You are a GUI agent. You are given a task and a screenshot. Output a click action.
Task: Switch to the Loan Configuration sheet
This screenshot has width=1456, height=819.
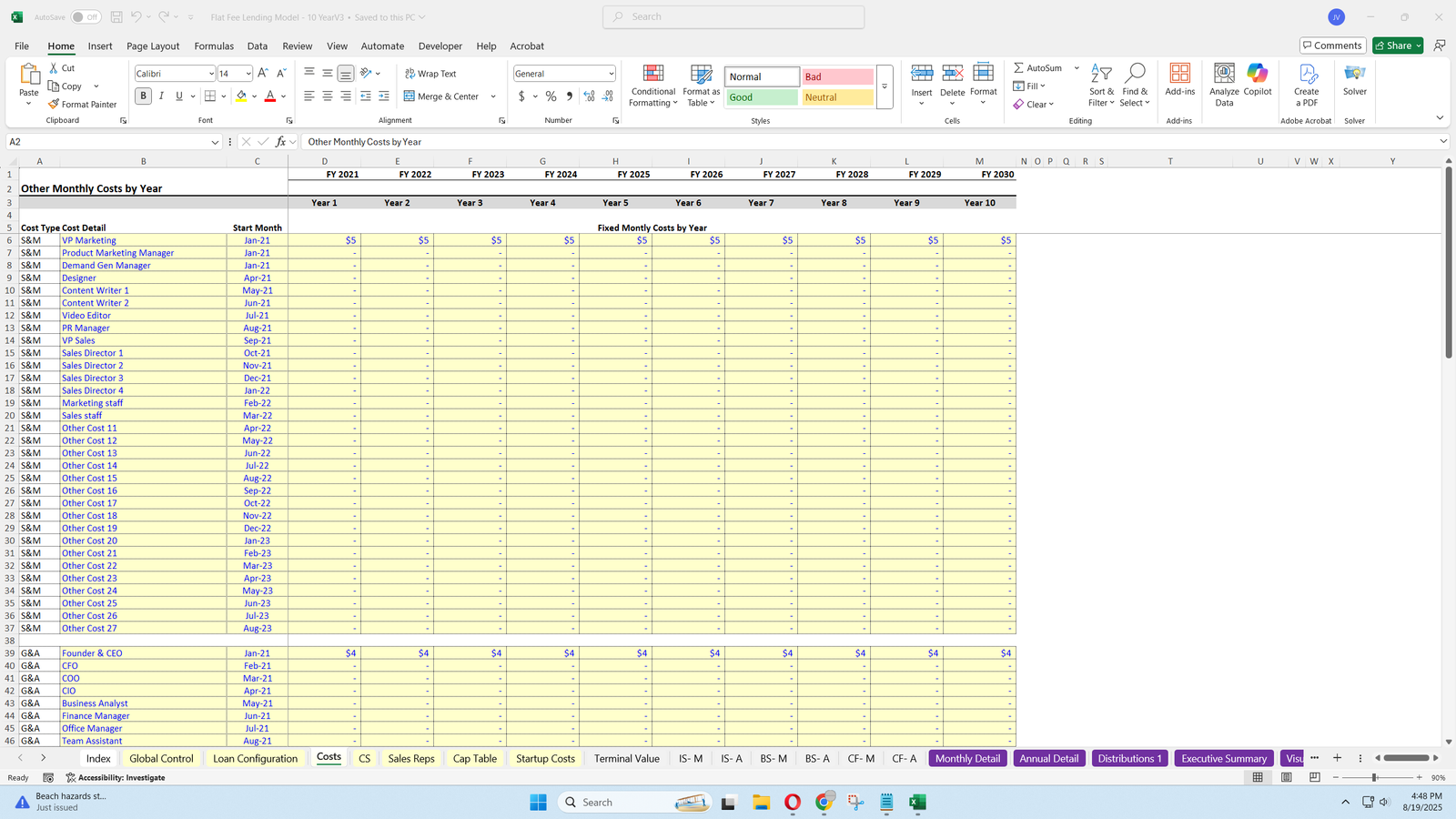pyautogui.click(x=255, y=759)
